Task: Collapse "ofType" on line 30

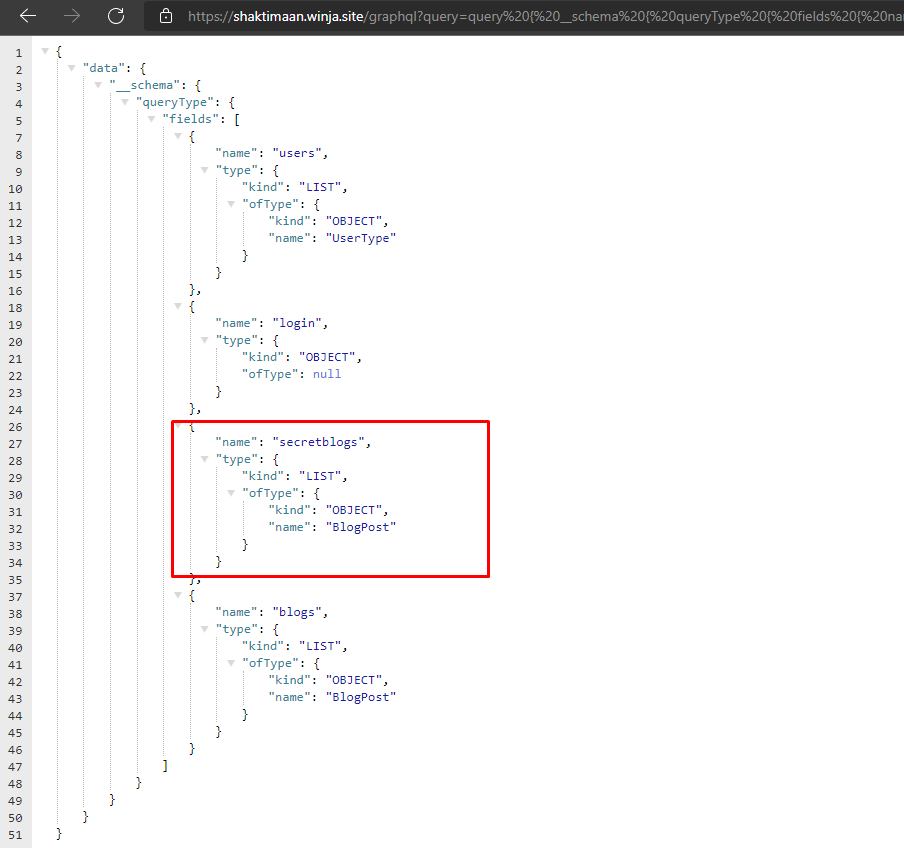Action: point(231,493)
